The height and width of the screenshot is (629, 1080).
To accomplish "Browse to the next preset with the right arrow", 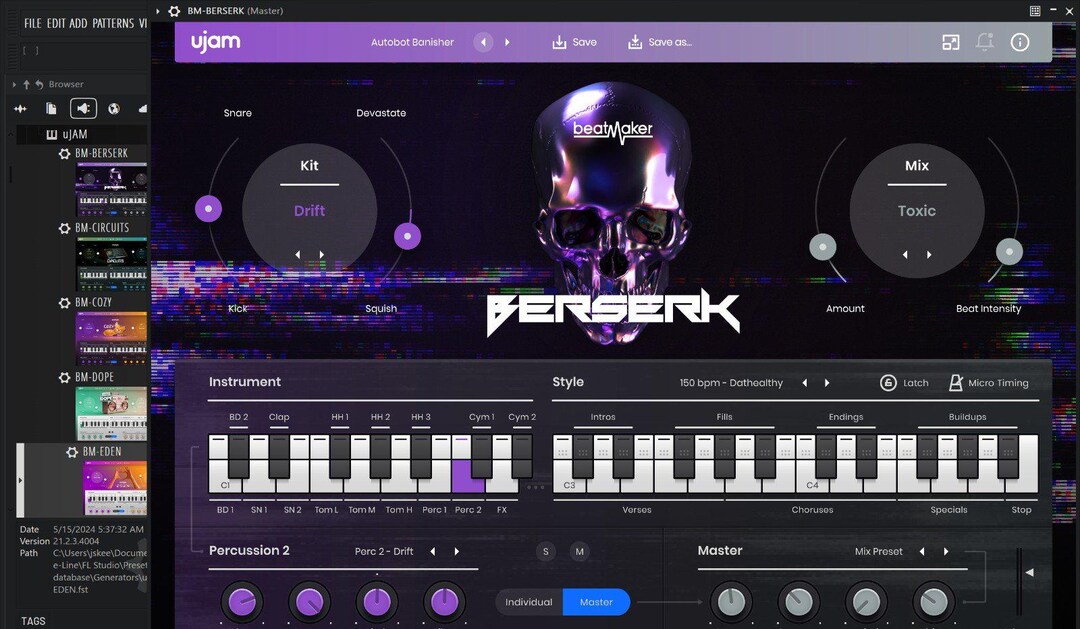I will 508,42.
